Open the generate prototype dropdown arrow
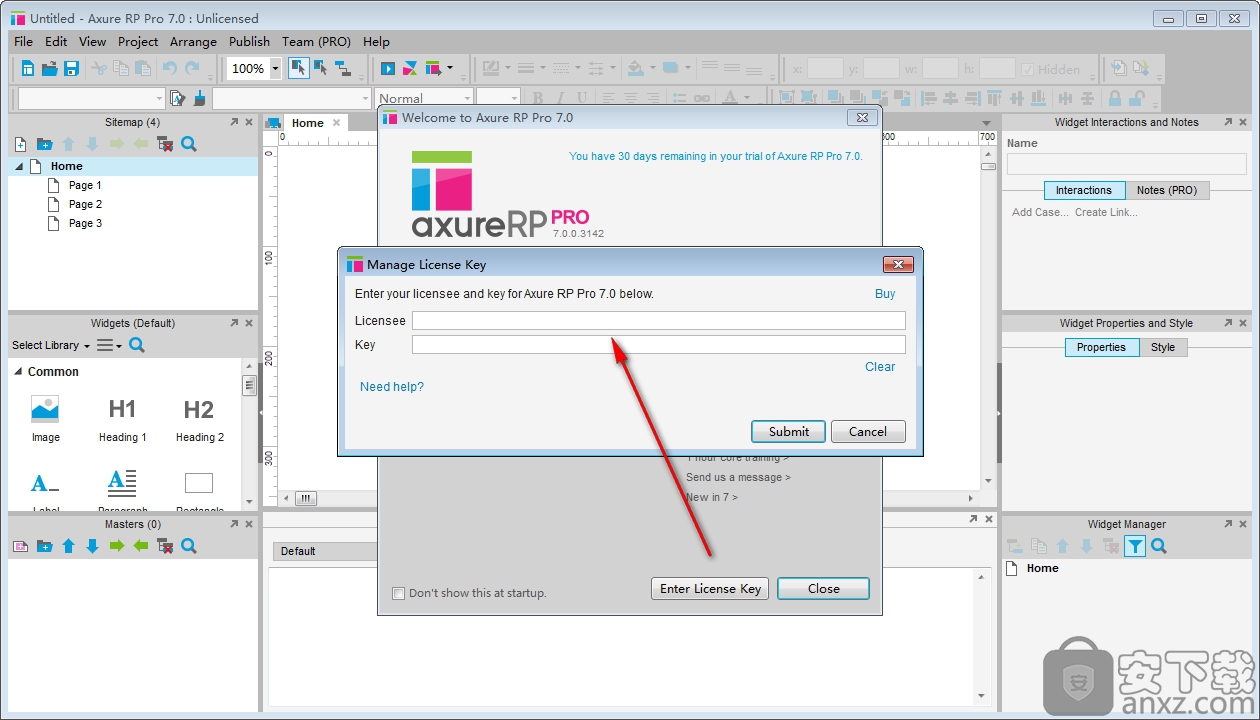The image size is (1260, 720). 450,68
